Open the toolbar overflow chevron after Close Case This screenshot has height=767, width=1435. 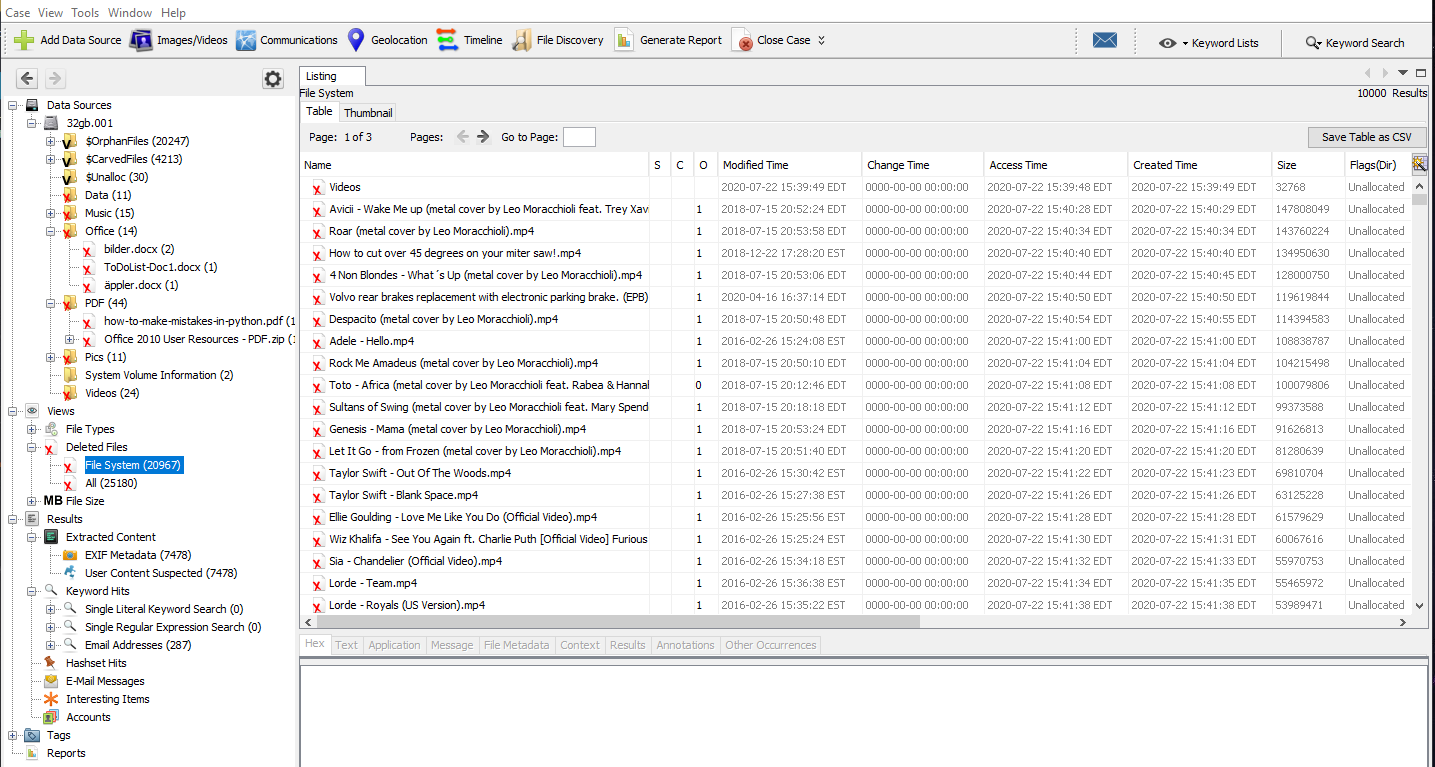coord(822,41)
